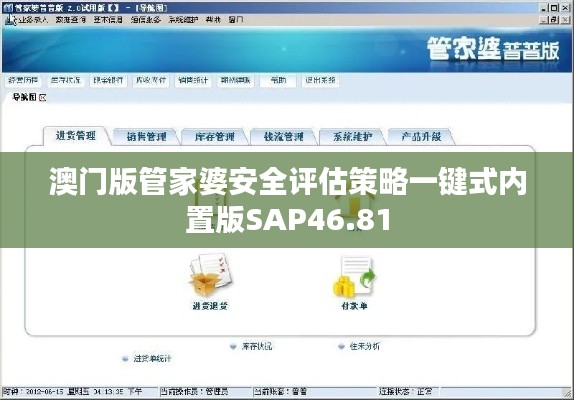The height and width of the screenshot is (400, 574).
Task: Open the 付款单 coins icon
Action: (354, 276)
